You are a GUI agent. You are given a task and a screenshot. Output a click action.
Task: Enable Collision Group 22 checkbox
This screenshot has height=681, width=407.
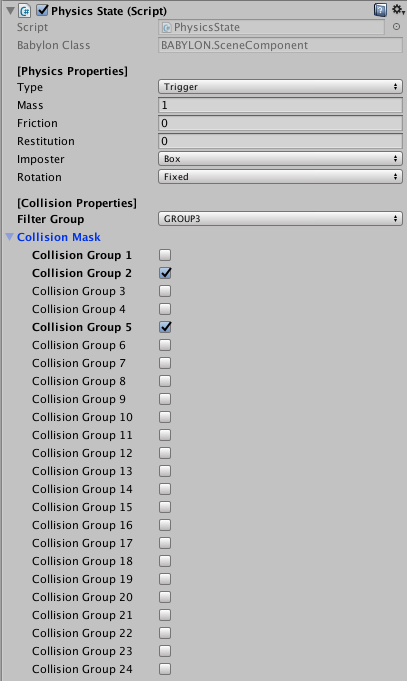[x=165, y=633]
